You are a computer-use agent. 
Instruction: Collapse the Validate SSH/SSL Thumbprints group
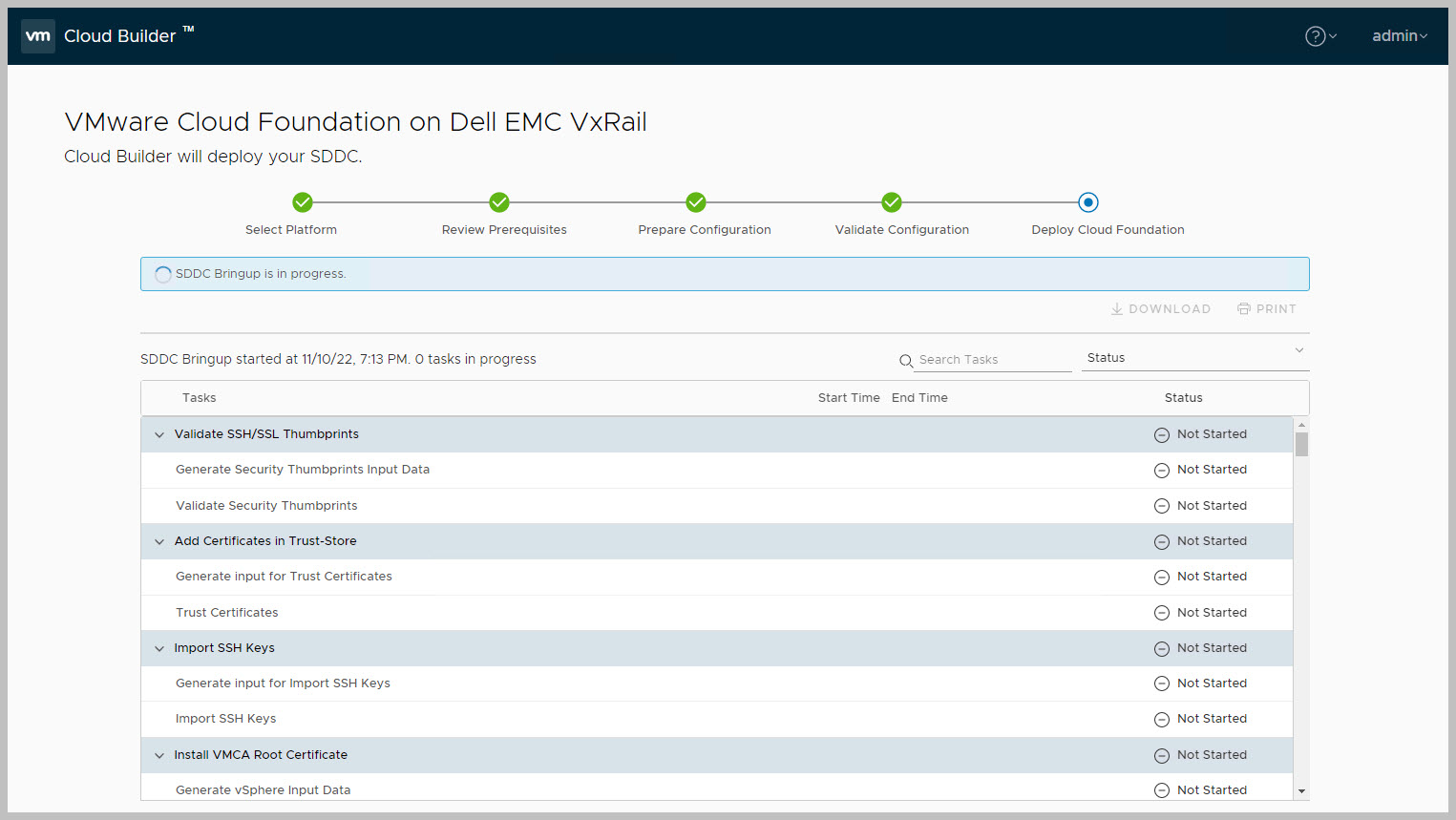(x=159, y=435)
